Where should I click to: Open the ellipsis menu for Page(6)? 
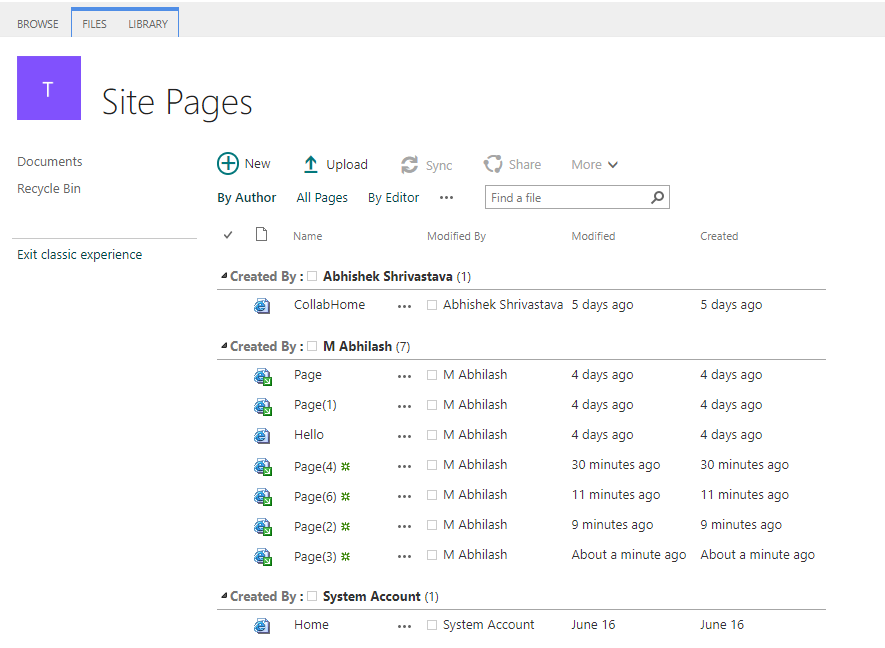[x=404, y=496]
